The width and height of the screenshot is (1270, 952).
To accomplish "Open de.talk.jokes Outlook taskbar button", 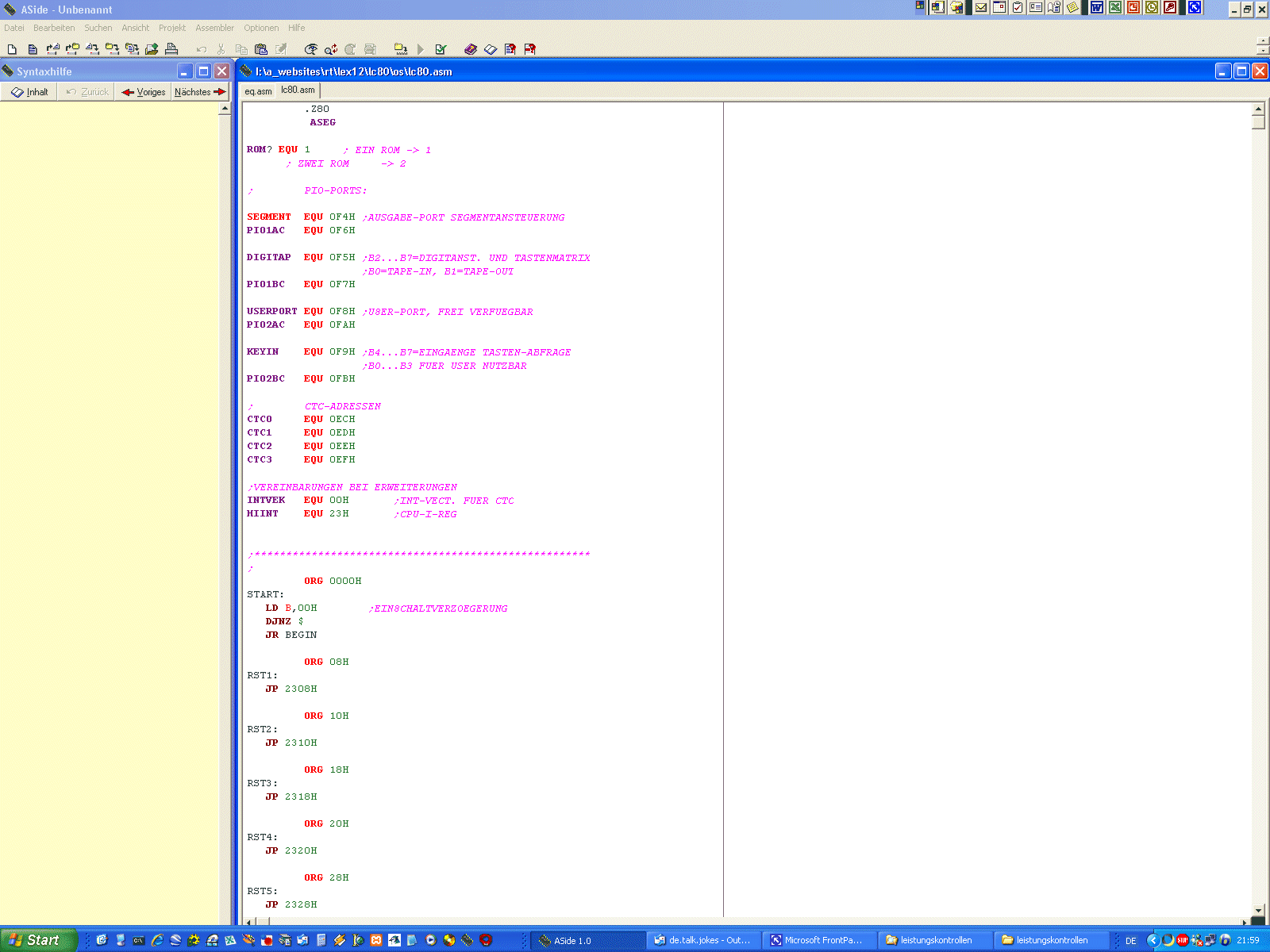I will [x=704, y=940].
